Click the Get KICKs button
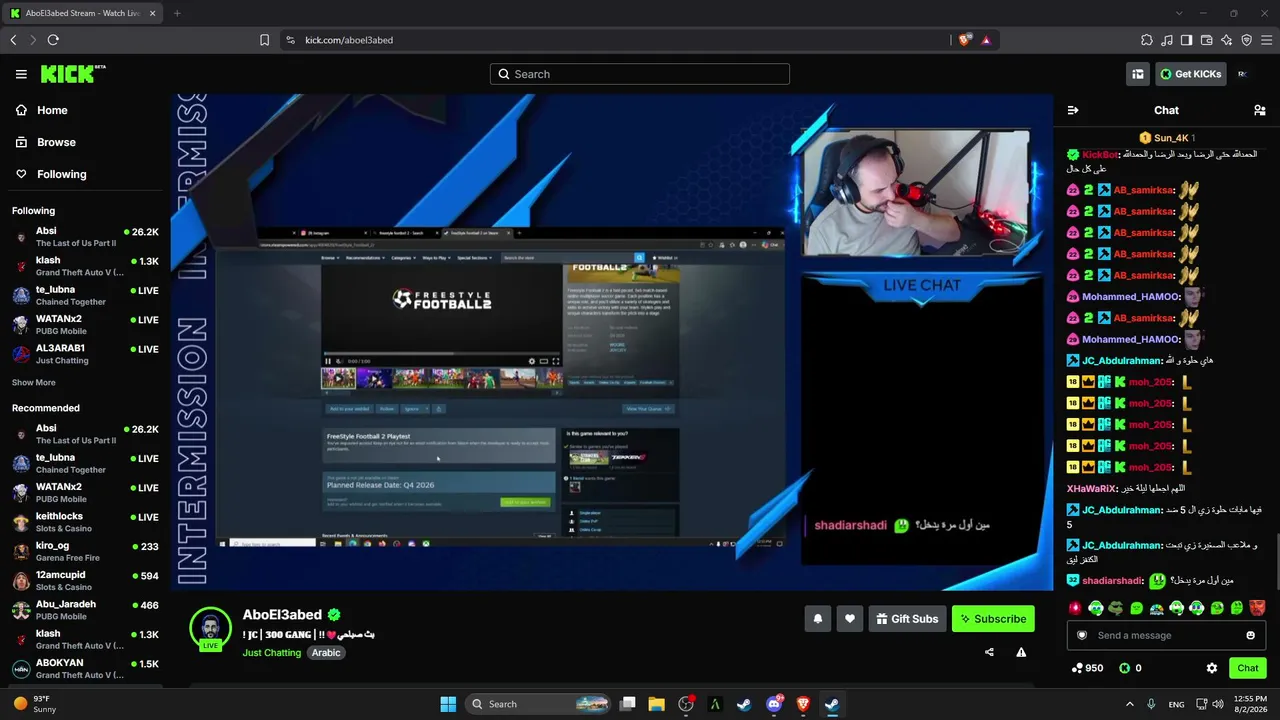 1190,74
